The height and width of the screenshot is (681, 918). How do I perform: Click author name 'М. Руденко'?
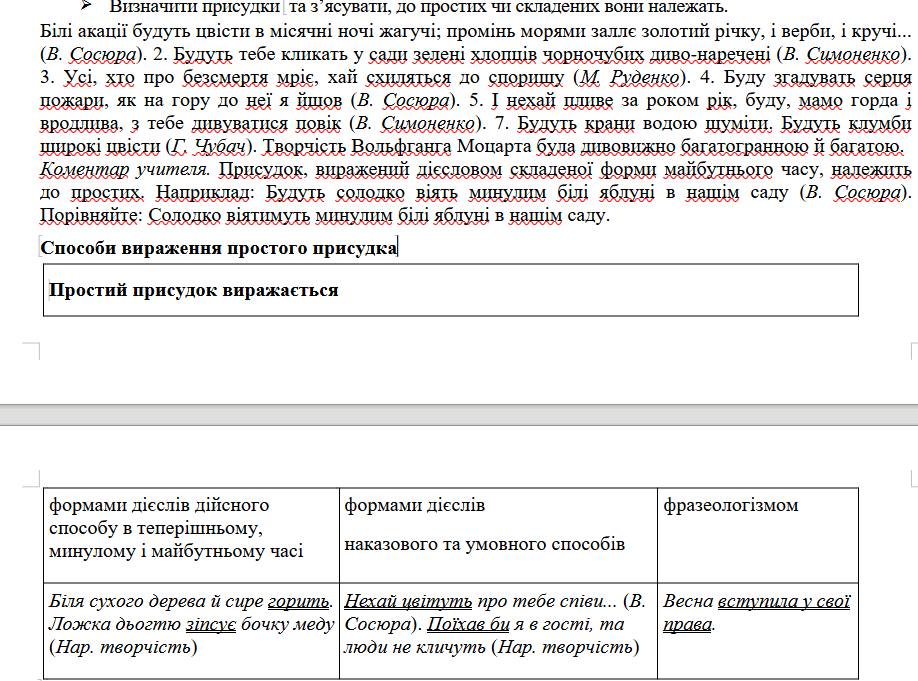click(x=629, y=77)
